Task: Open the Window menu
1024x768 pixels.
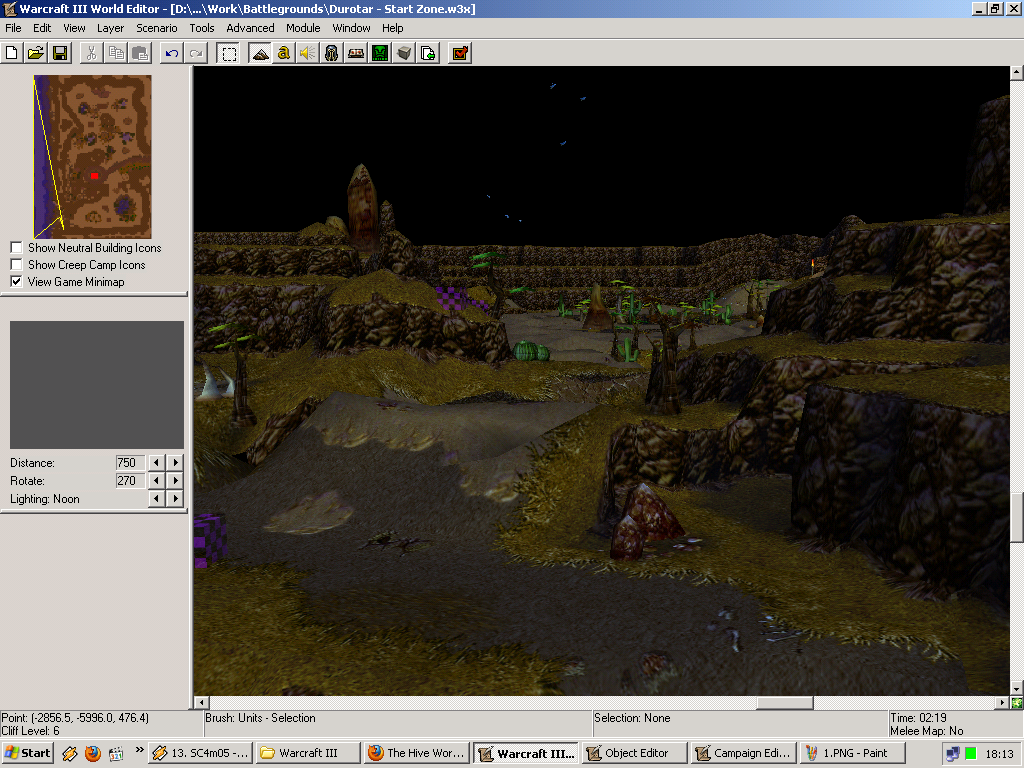Action: point(351,28)
